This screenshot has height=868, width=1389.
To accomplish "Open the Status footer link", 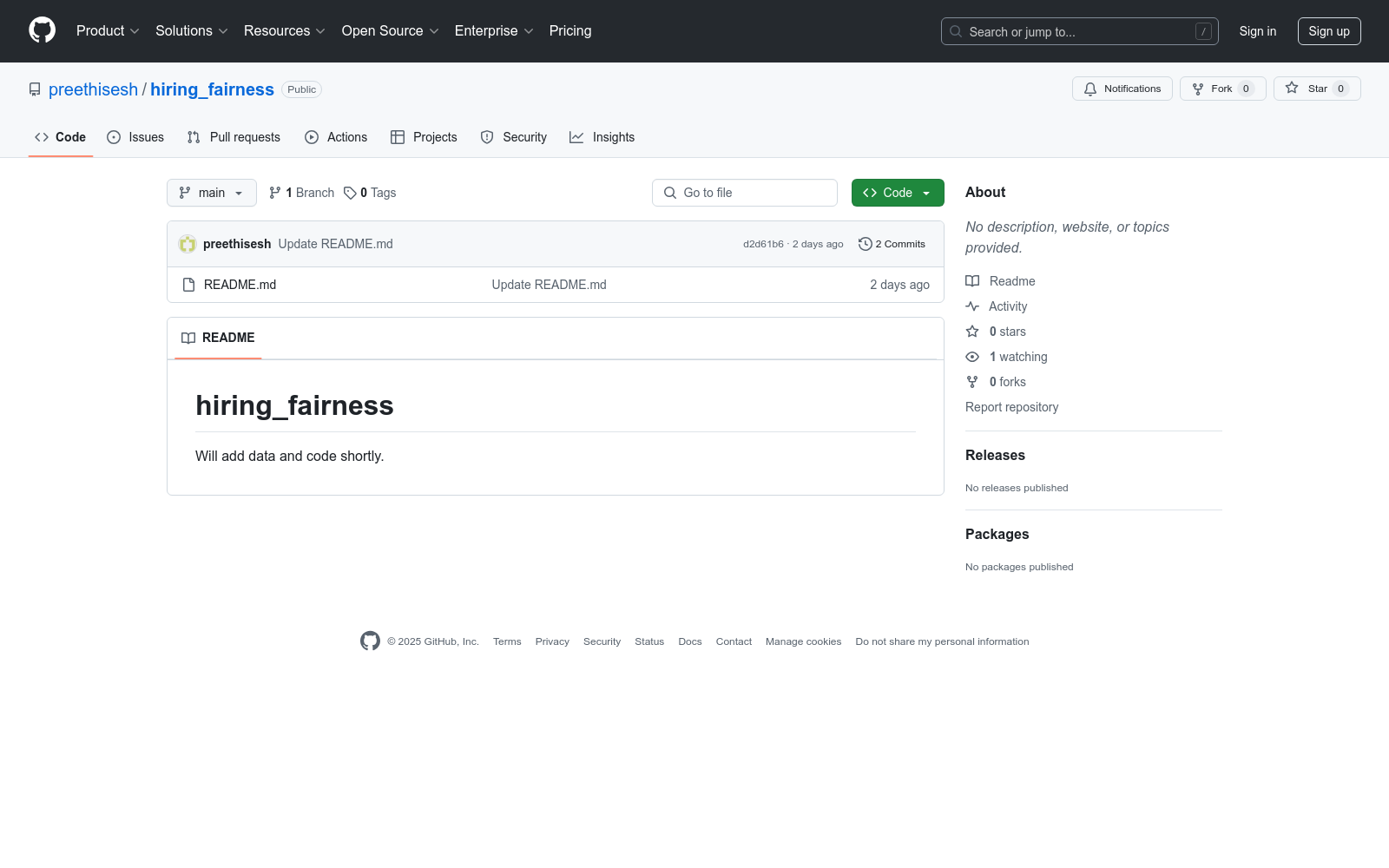I will tap(649, 641).
